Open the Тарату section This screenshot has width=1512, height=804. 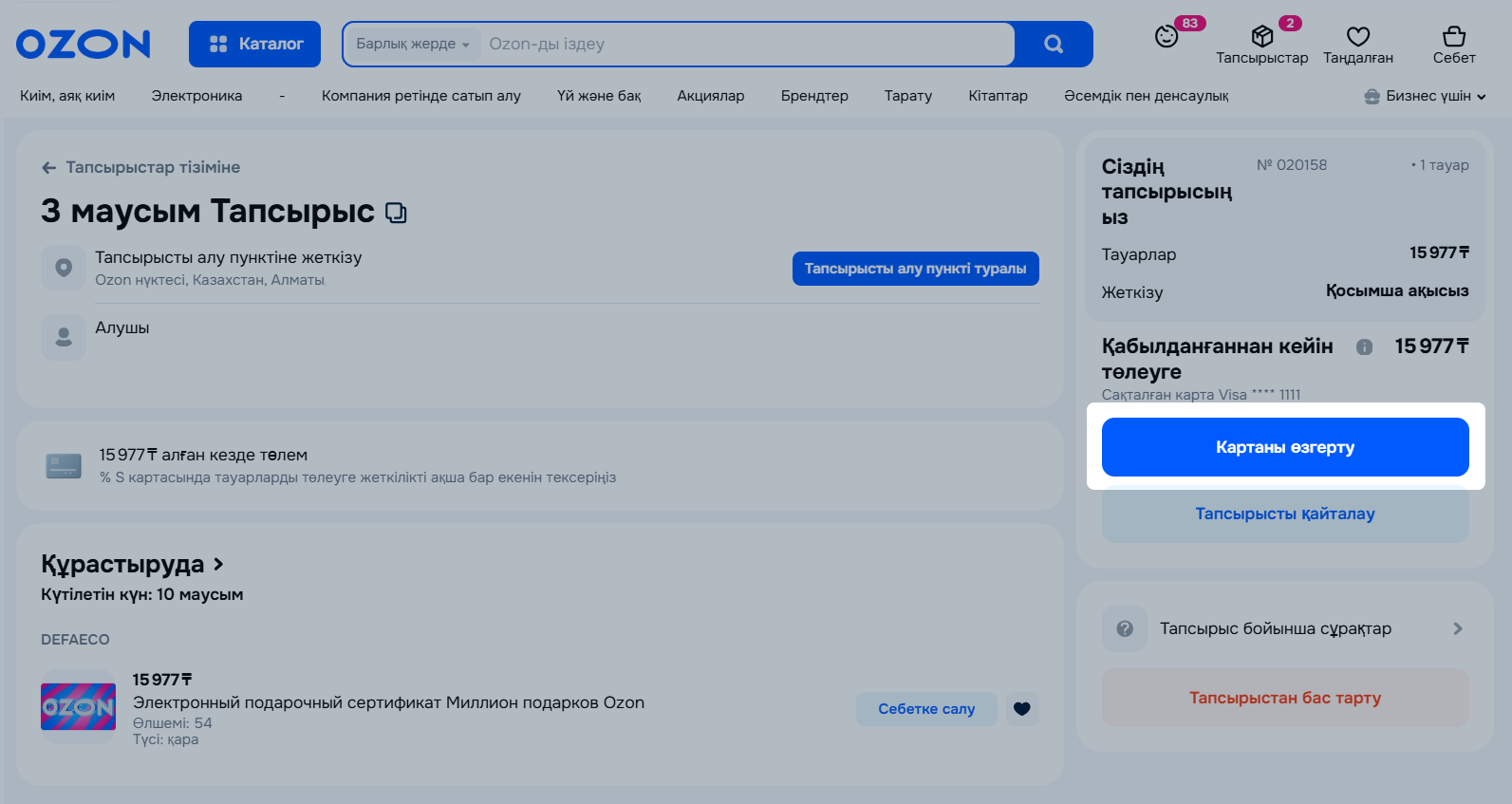[x=908, y=96]
